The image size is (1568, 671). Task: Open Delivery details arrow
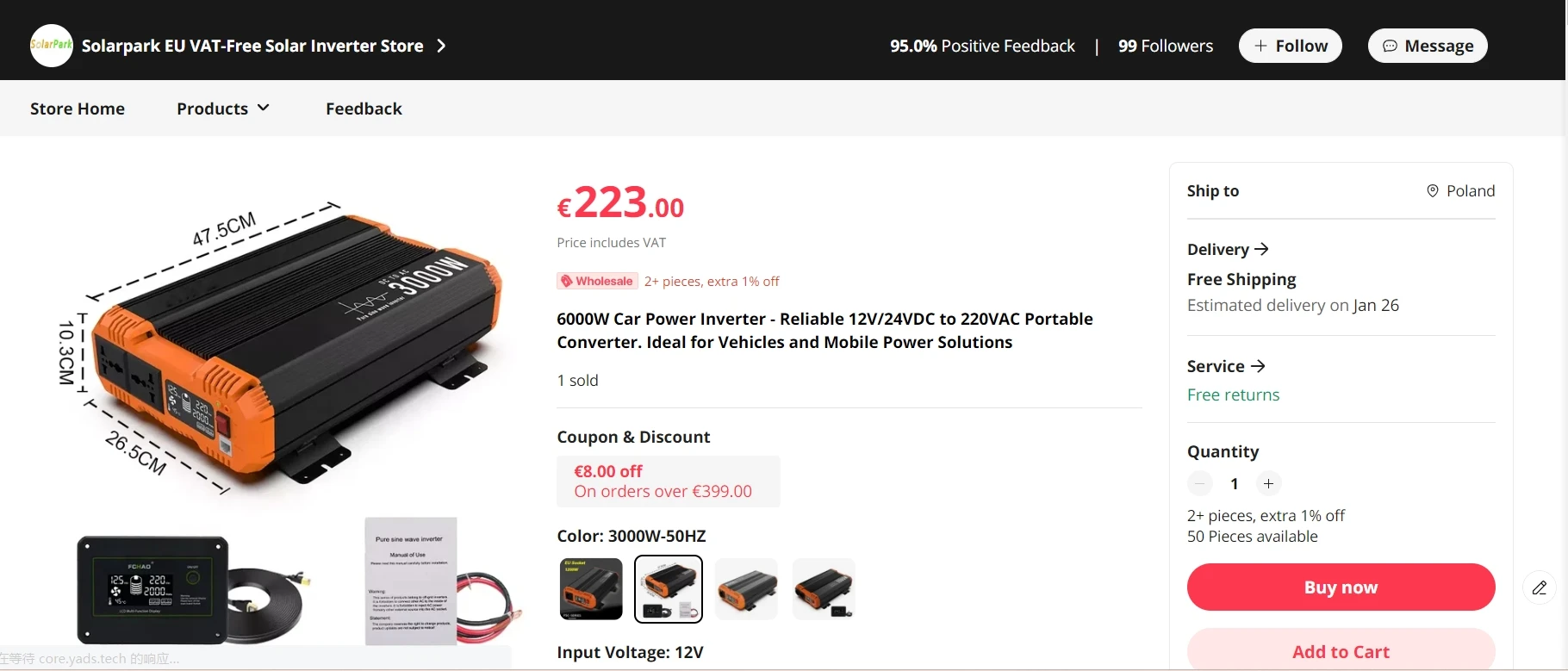(x=1261, y=249)
